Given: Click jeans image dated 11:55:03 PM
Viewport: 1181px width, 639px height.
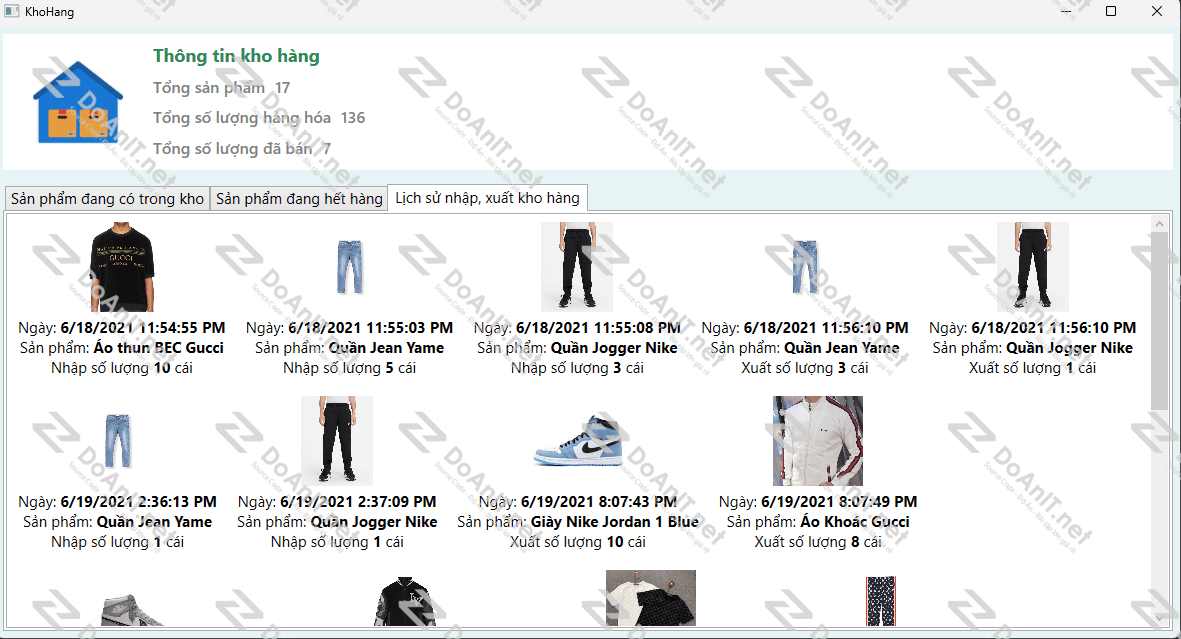Looking at the screenshot, I should click(x=349, y=267).
